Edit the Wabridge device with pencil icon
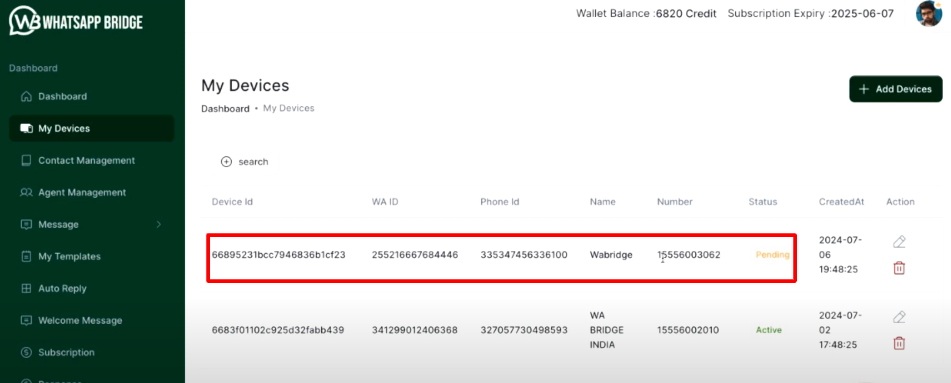 coord(899,242)
